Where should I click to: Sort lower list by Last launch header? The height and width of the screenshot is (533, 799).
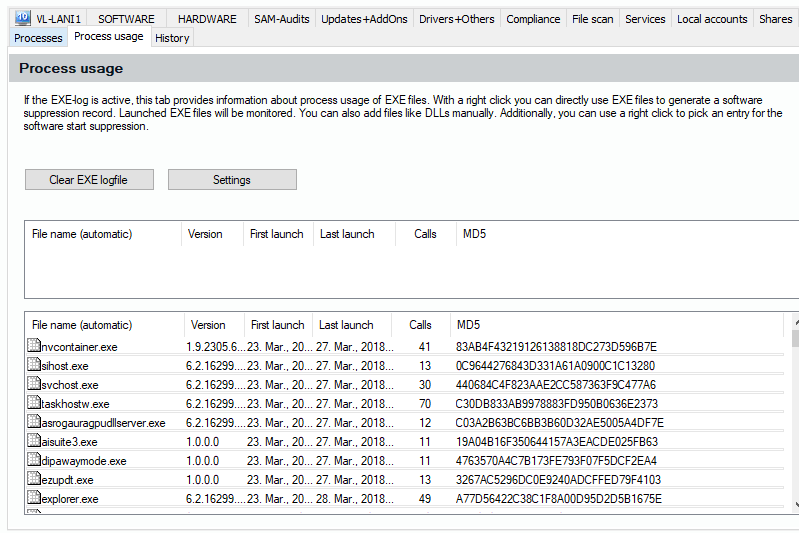point(346,325)
